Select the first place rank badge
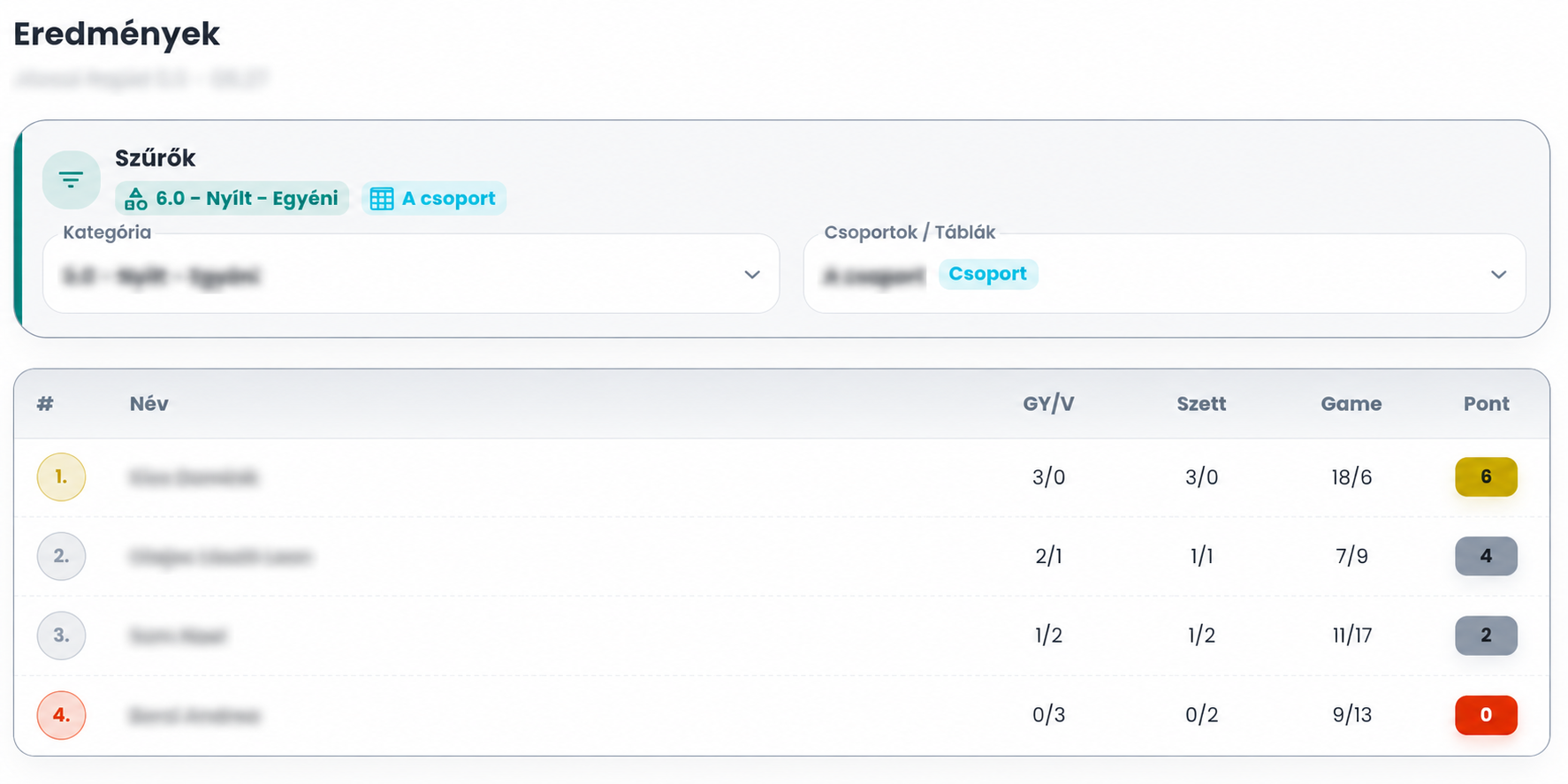The width and height of the screenshot is (1568, 784). (61, 477)
